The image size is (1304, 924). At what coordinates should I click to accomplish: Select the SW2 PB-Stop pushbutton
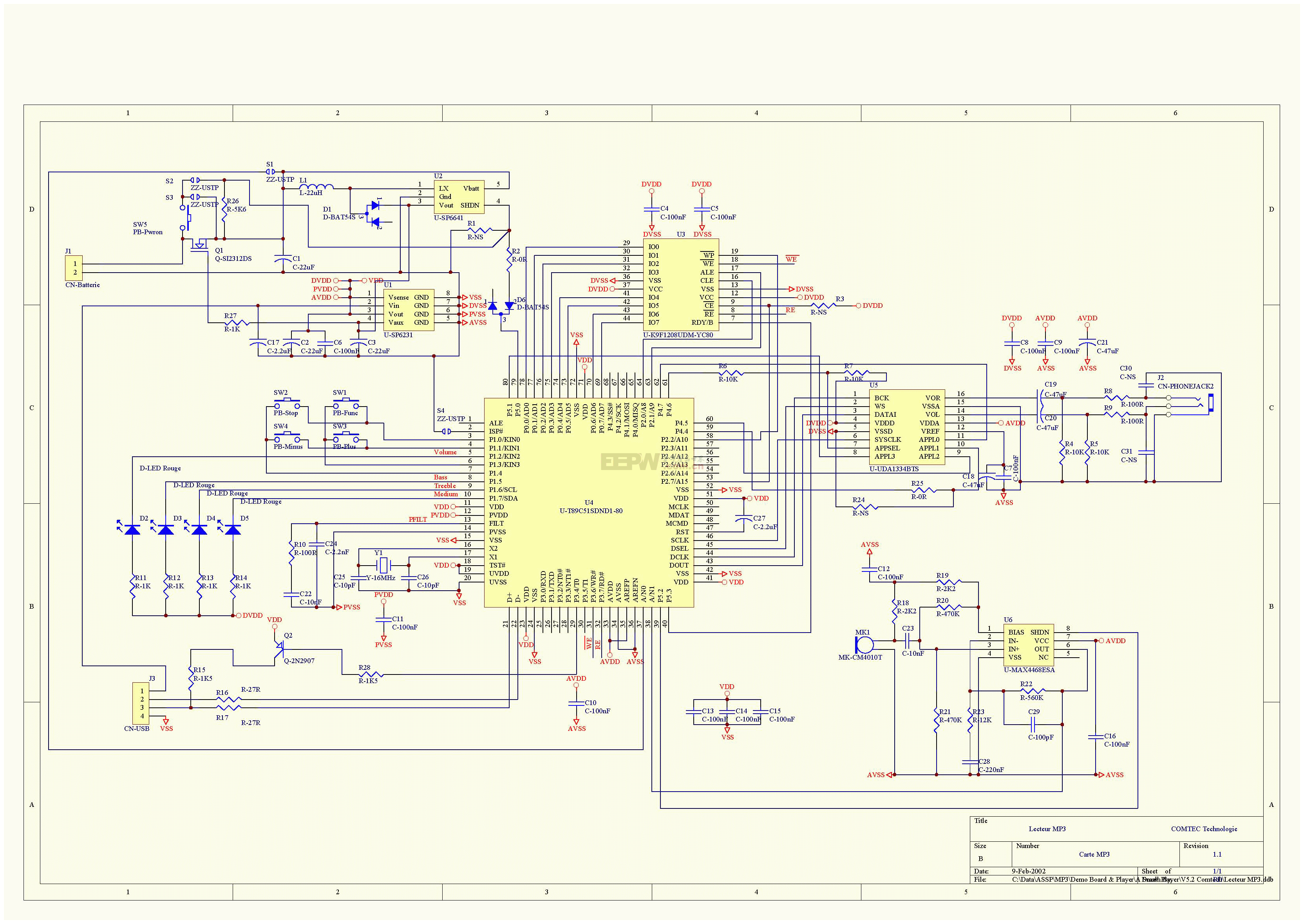pos(286,403)
